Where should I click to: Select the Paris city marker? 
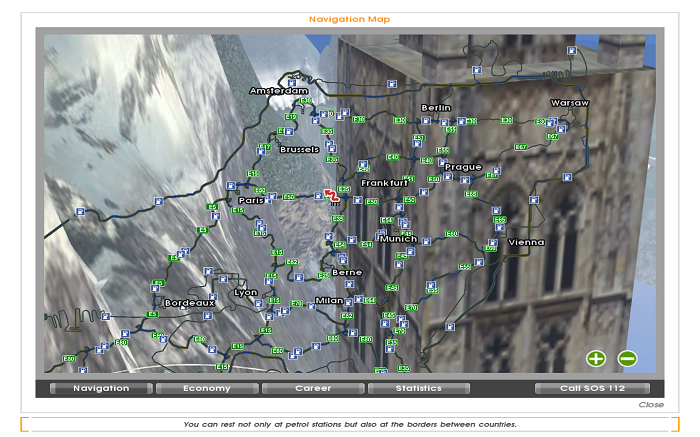(x=250, y=200)
